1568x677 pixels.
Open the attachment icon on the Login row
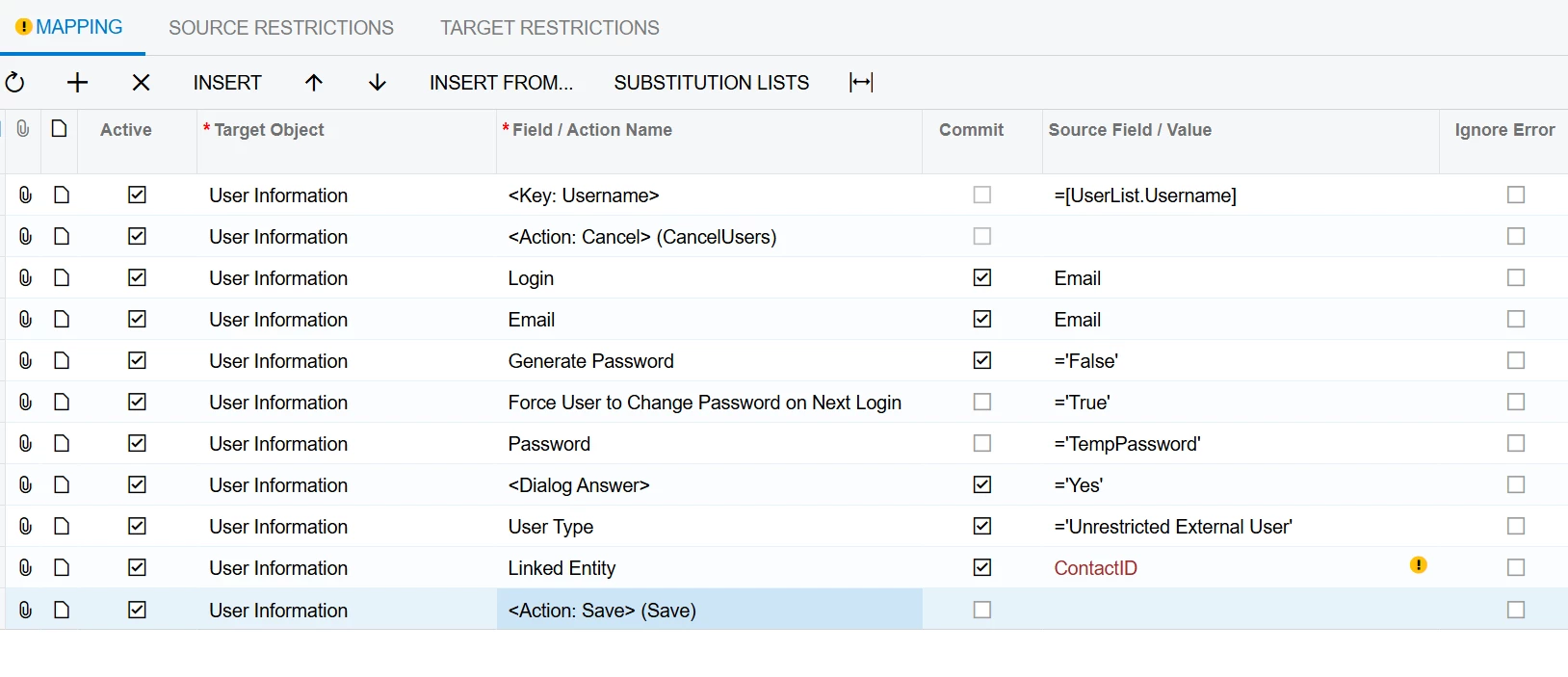coord(26,278)
